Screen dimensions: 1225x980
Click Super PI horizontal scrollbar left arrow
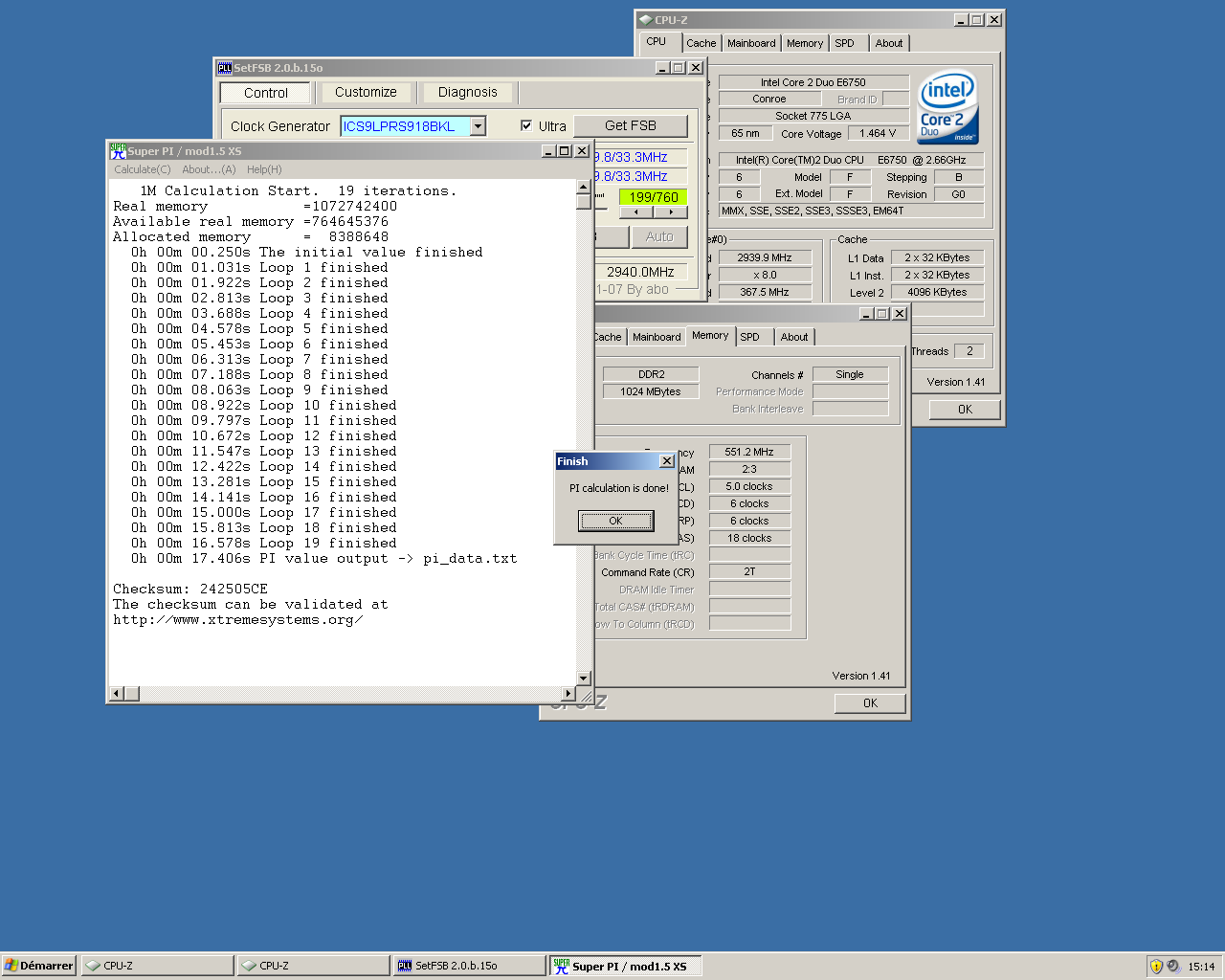click(117, 693)
